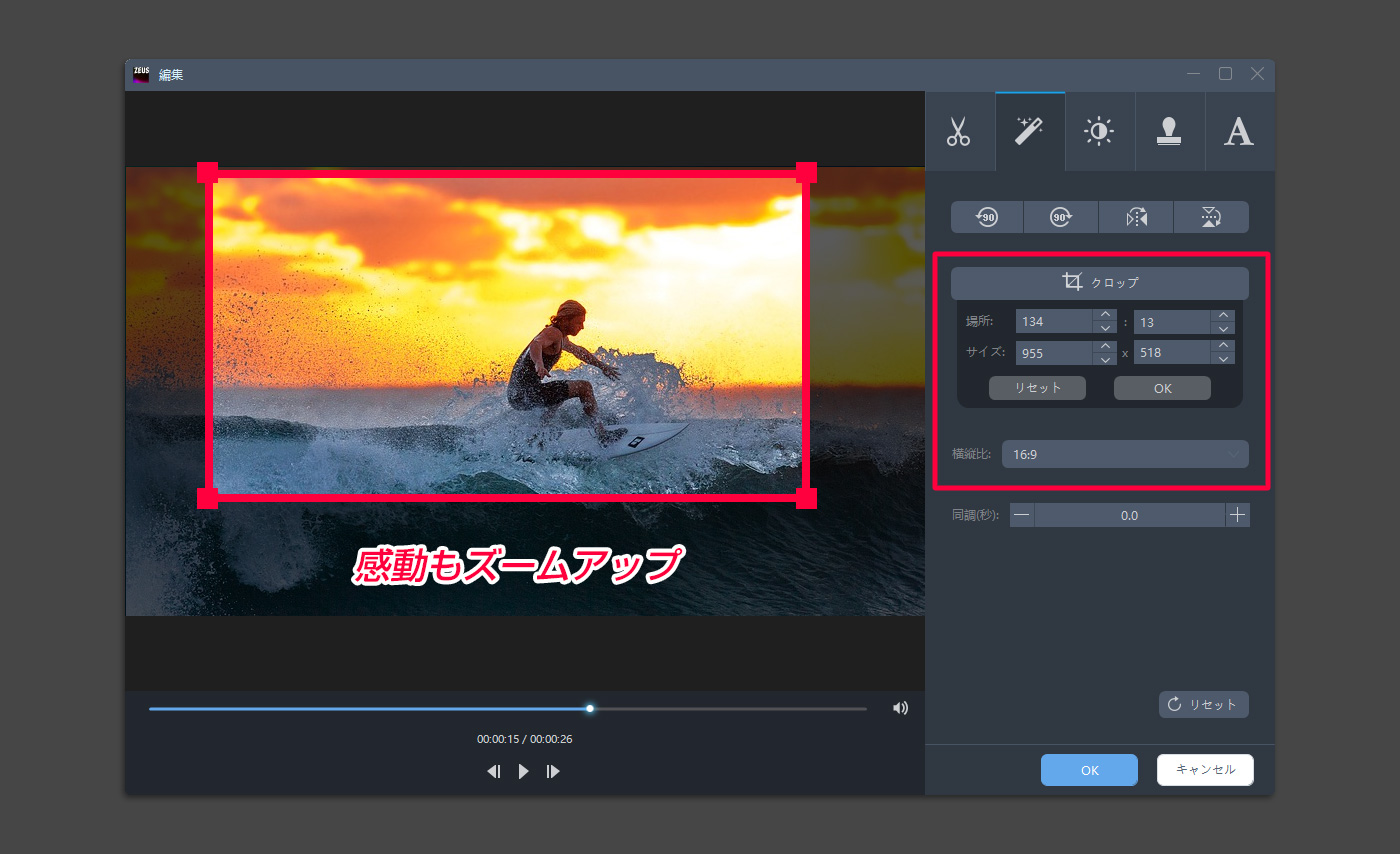Click the watermark stamp tool icon
This screenshot has height=854, width=1400.
(1169, 131)
